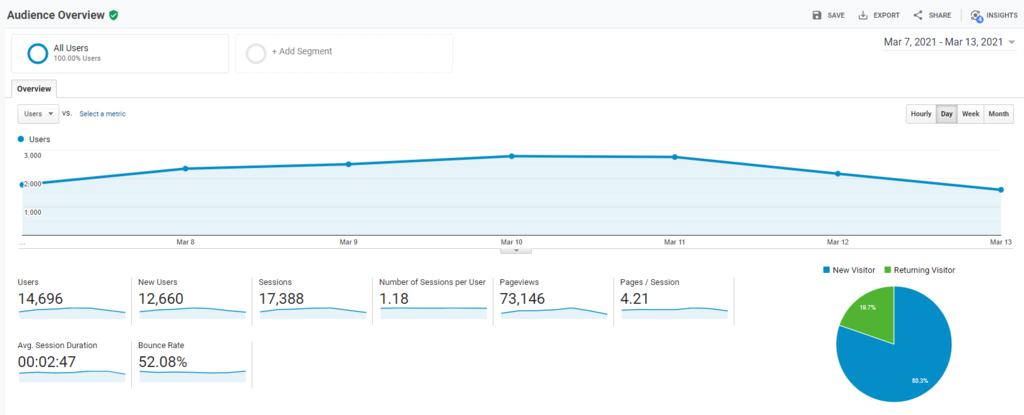This screenshot has height=415, width=1024.
Task: Click the green verified shield icon
Action: coord(114,15)
